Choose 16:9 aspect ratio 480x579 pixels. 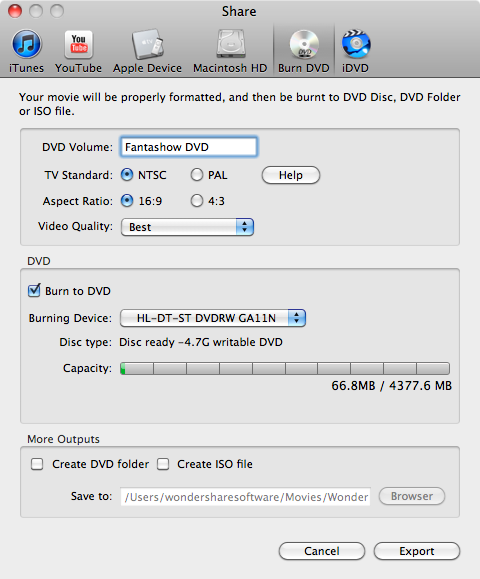[x=127, y=201]
